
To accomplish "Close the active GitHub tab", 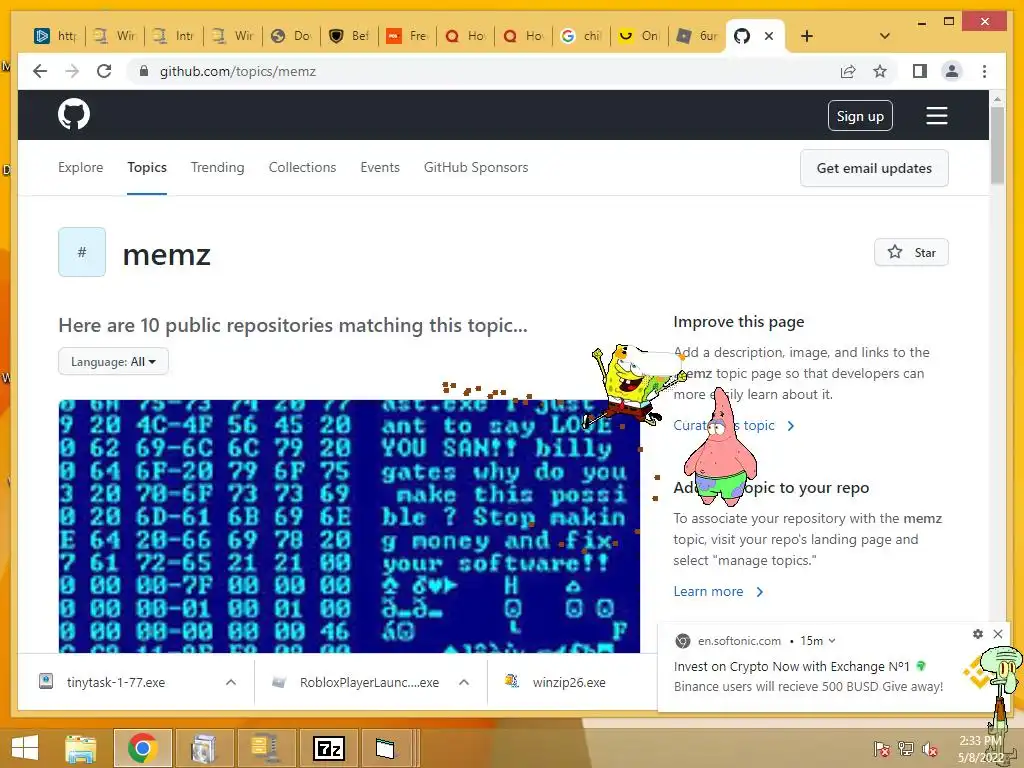I will pyautogui.click(x=769, y=36).
